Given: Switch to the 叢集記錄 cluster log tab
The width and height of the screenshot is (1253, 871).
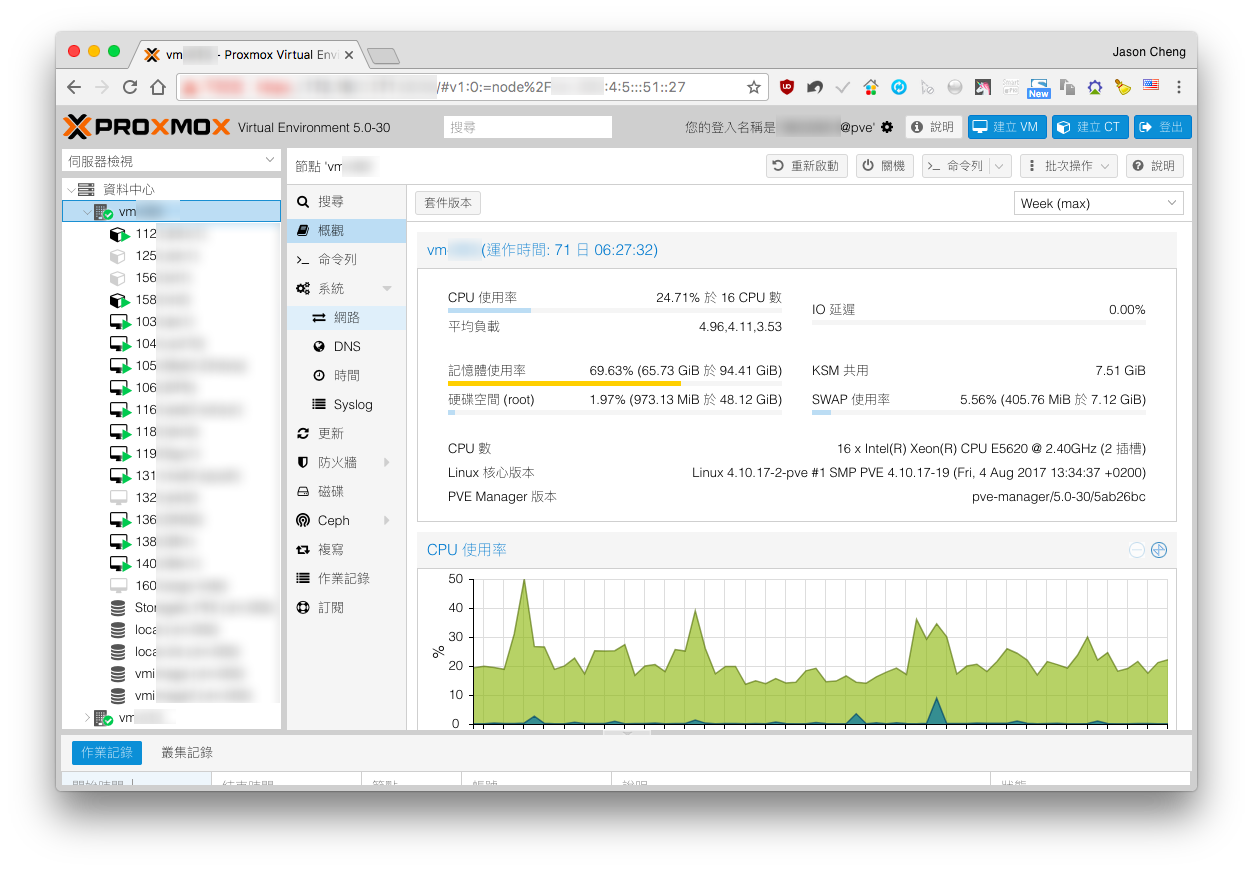Looking at the screenshot, I should pyautogui.click(x=187, y=752).
